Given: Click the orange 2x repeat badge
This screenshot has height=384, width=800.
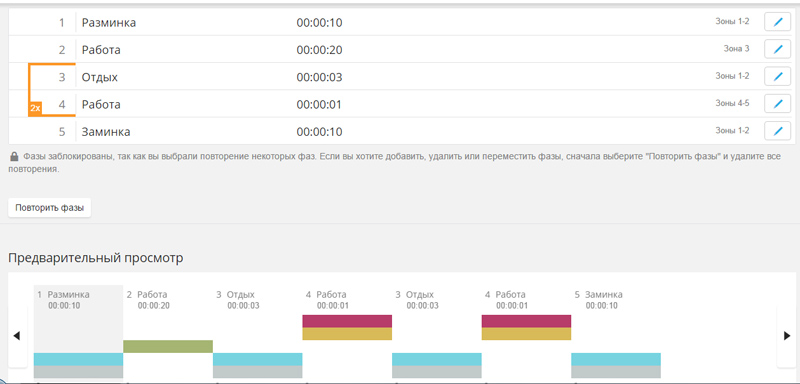Looking at the screenshot, I should coord(35,108).
